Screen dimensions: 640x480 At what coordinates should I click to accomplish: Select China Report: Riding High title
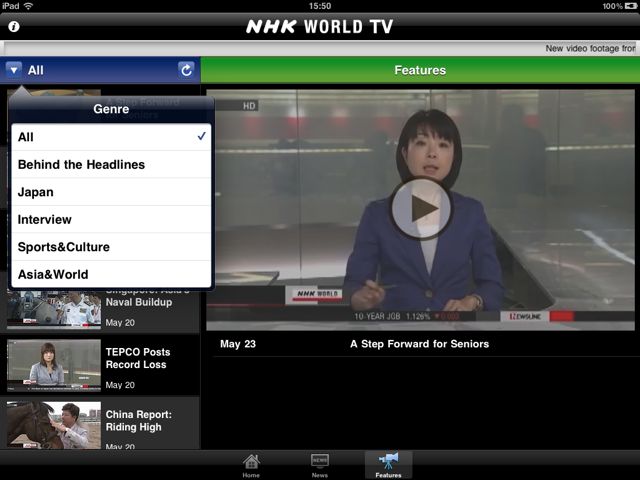(139, 420)
